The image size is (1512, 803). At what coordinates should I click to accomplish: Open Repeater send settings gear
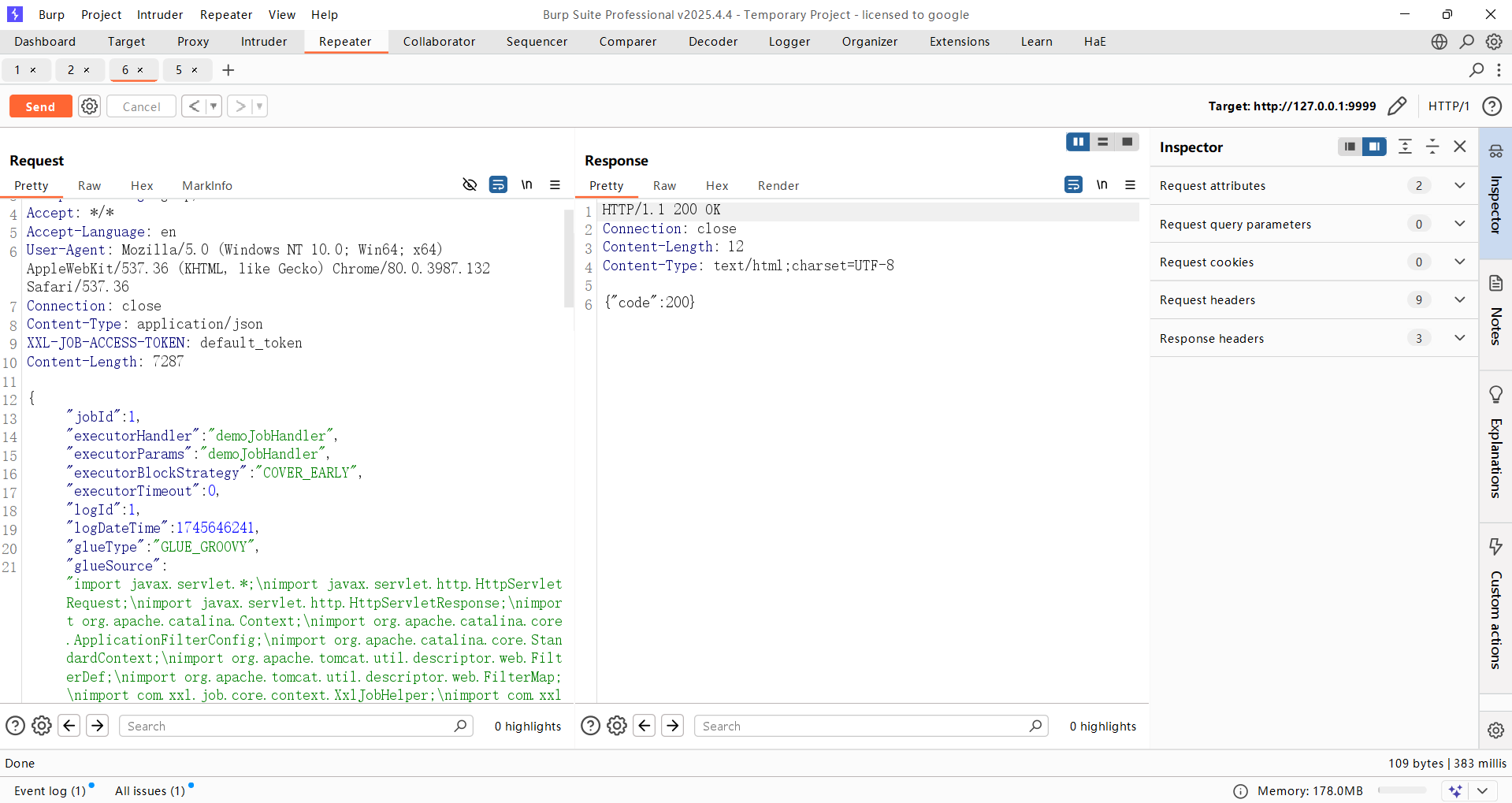coord(90,106)
